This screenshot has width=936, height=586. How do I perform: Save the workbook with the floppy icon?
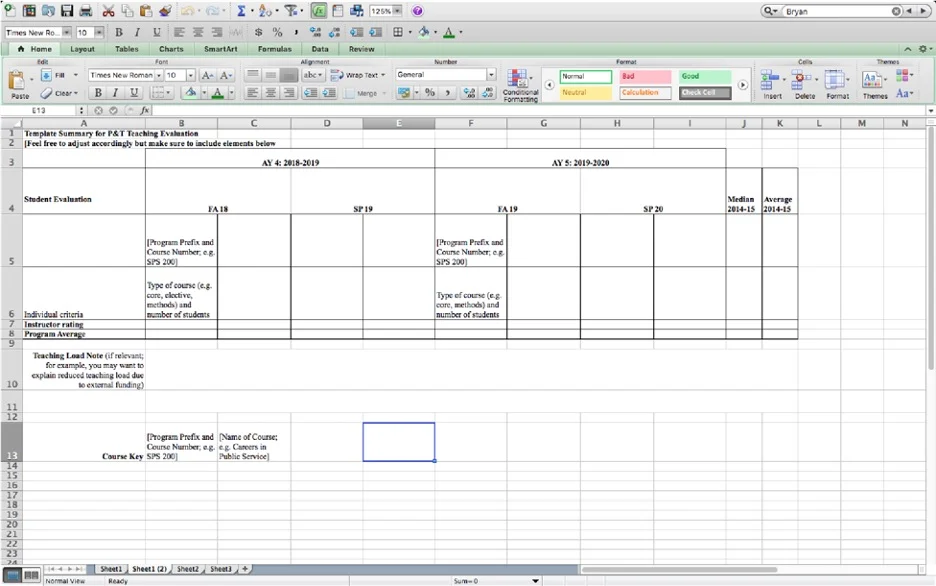click(67, 11)
